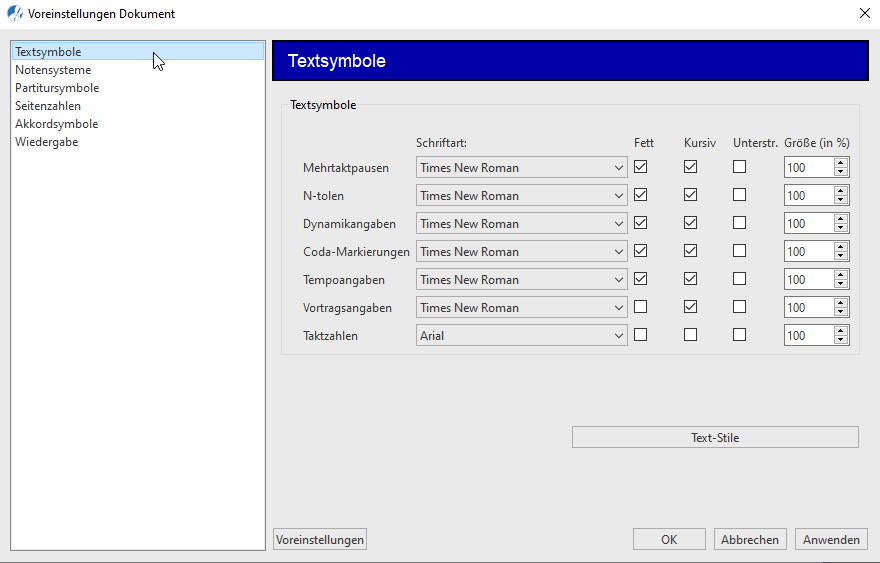Viewport: 880px width, 563px height.
Task: Open Wiedergabe settings page
Action: [46, 142]
